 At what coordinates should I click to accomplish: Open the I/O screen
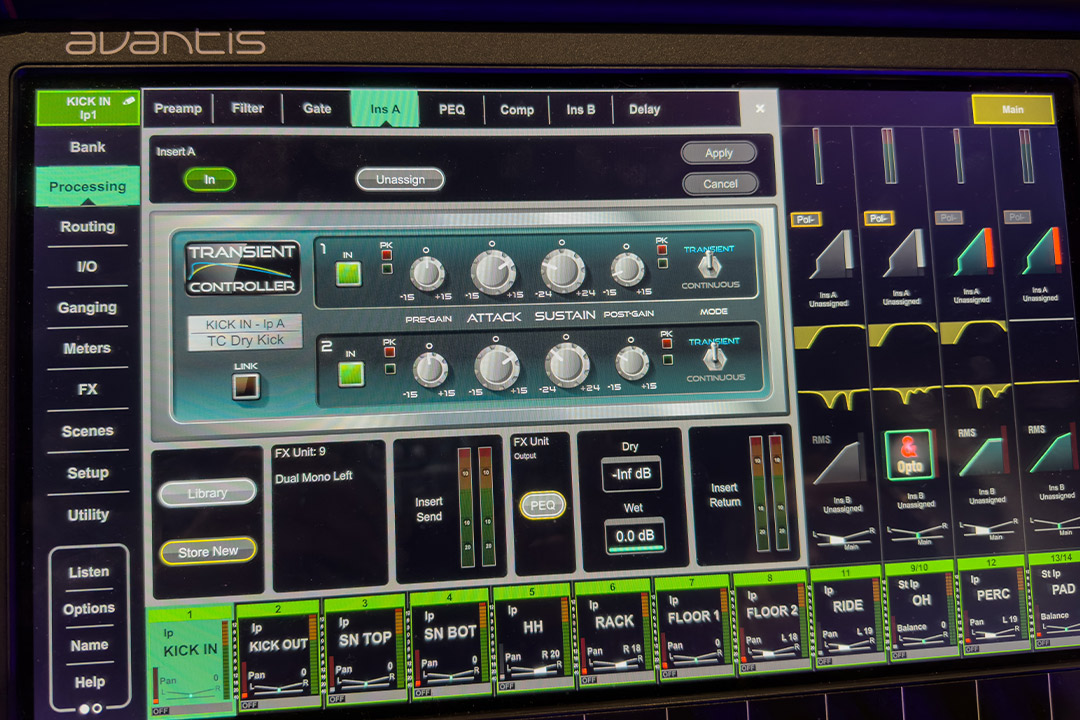87,267
